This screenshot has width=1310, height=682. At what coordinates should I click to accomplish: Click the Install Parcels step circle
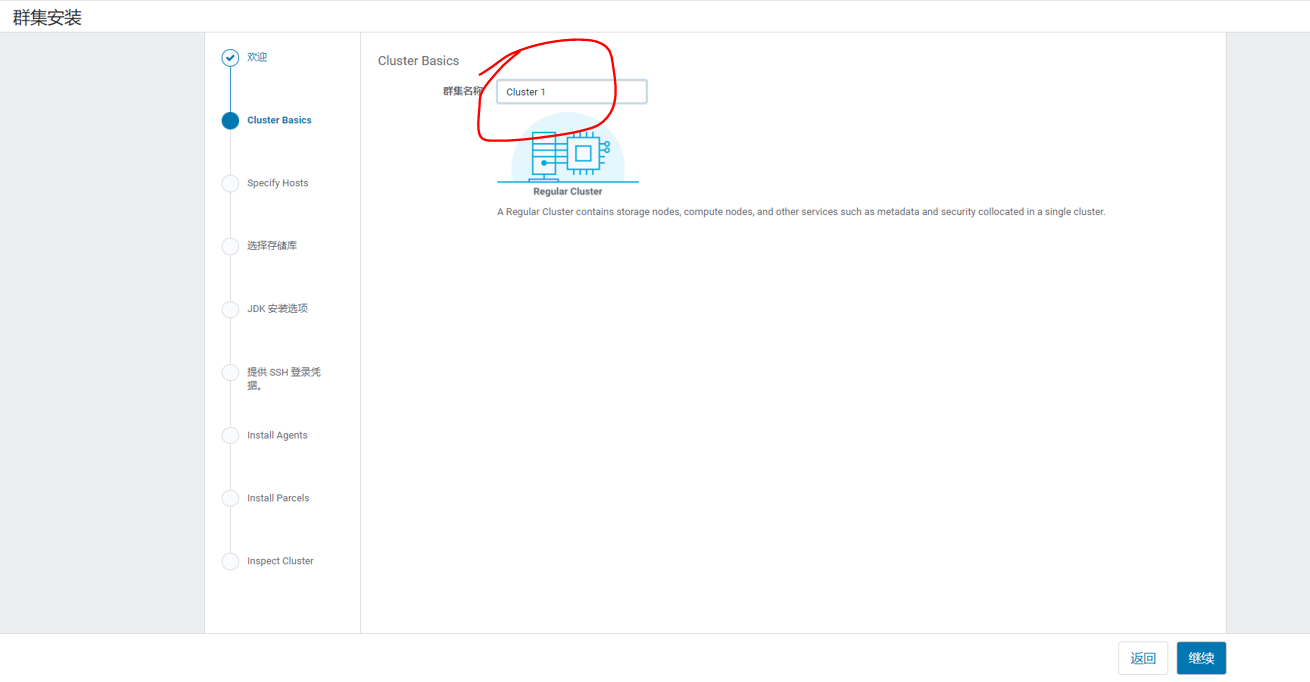pyautogui.click(x=230, y=498)
